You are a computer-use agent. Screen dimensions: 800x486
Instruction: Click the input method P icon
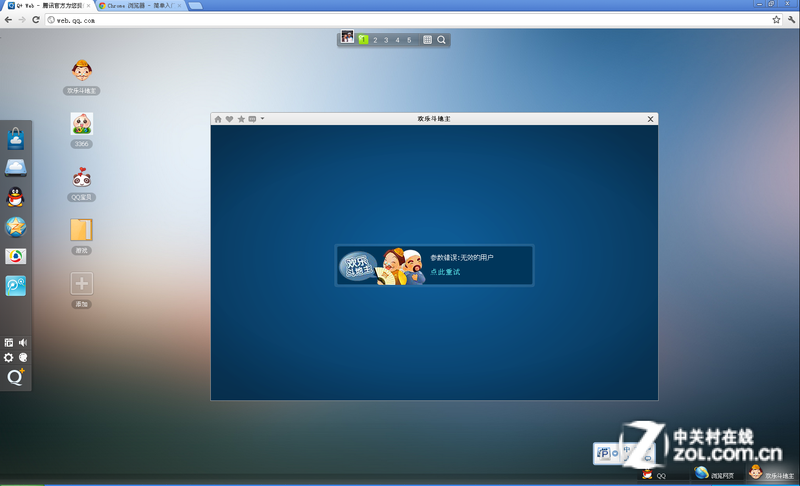pyautogui.click(x=604, y=453)
